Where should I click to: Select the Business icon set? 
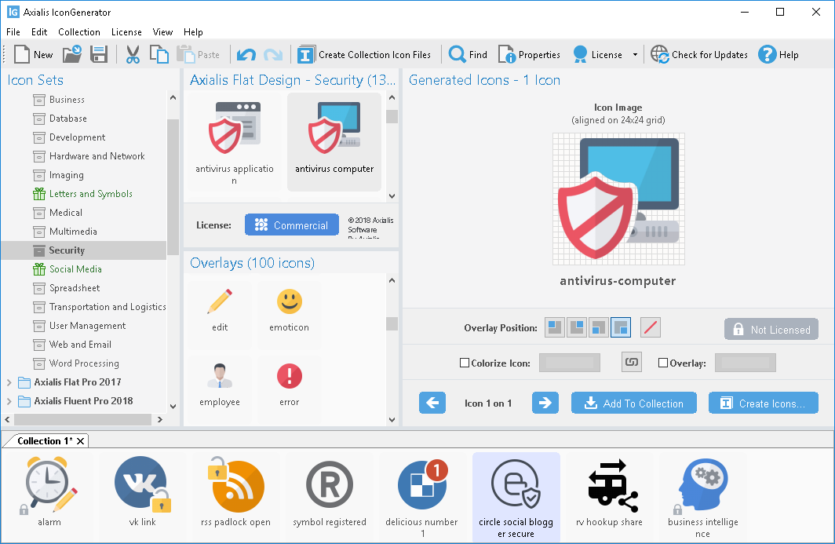[67, 100]
